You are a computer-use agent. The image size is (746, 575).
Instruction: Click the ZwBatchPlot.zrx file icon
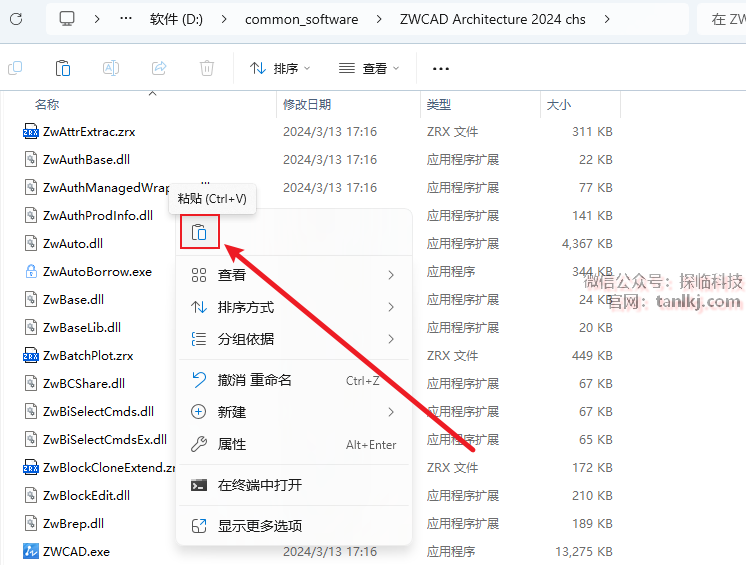31,355
